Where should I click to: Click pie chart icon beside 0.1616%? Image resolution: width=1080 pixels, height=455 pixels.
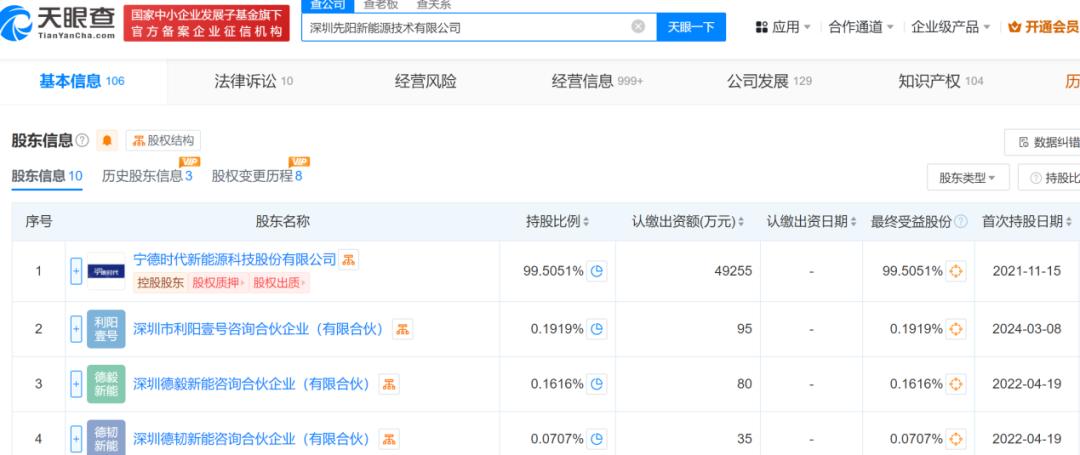point(596,384)
